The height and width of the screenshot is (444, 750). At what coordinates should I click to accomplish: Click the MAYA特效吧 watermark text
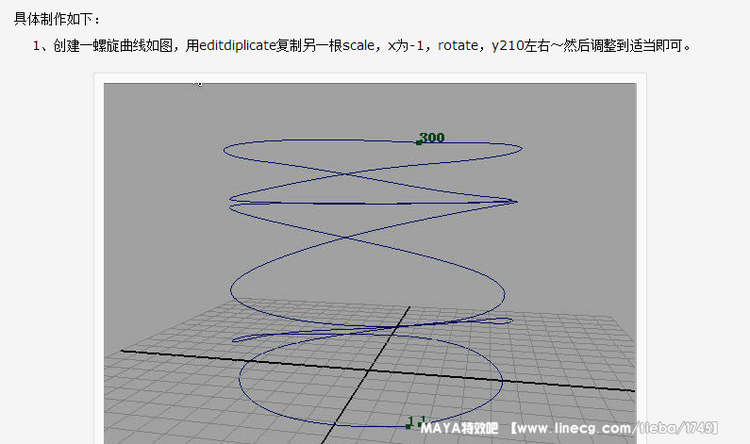point(461,429)
